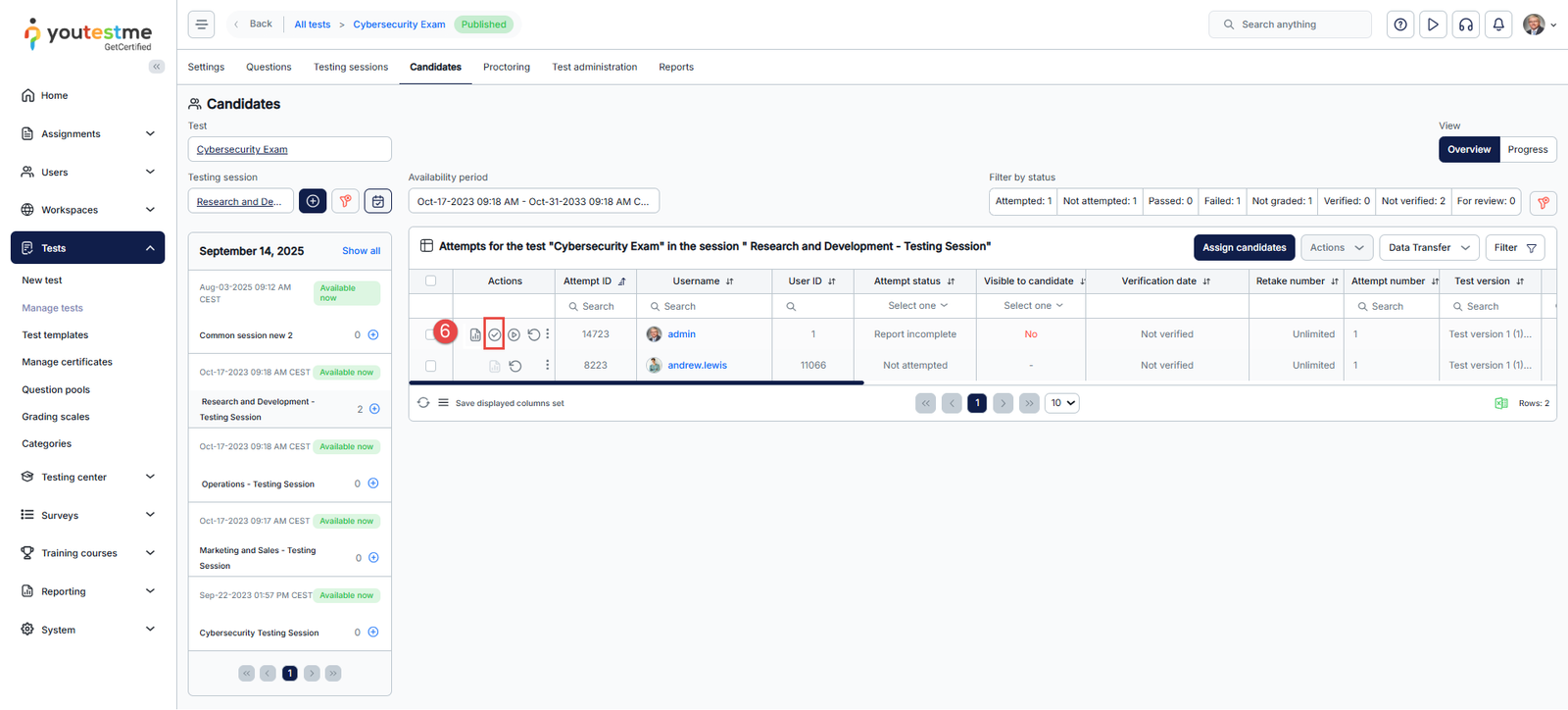Viewport: 1568px width, 710px height.
Task: Collapse the left sidebar with double-chevron icon
Action: [x=157, y=67]
